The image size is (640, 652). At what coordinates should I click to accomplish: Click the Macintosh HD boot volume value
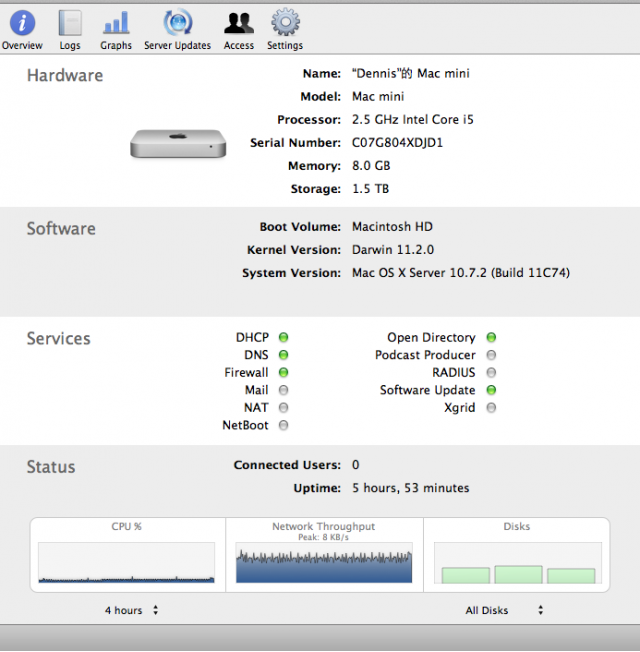pos(392,227)
